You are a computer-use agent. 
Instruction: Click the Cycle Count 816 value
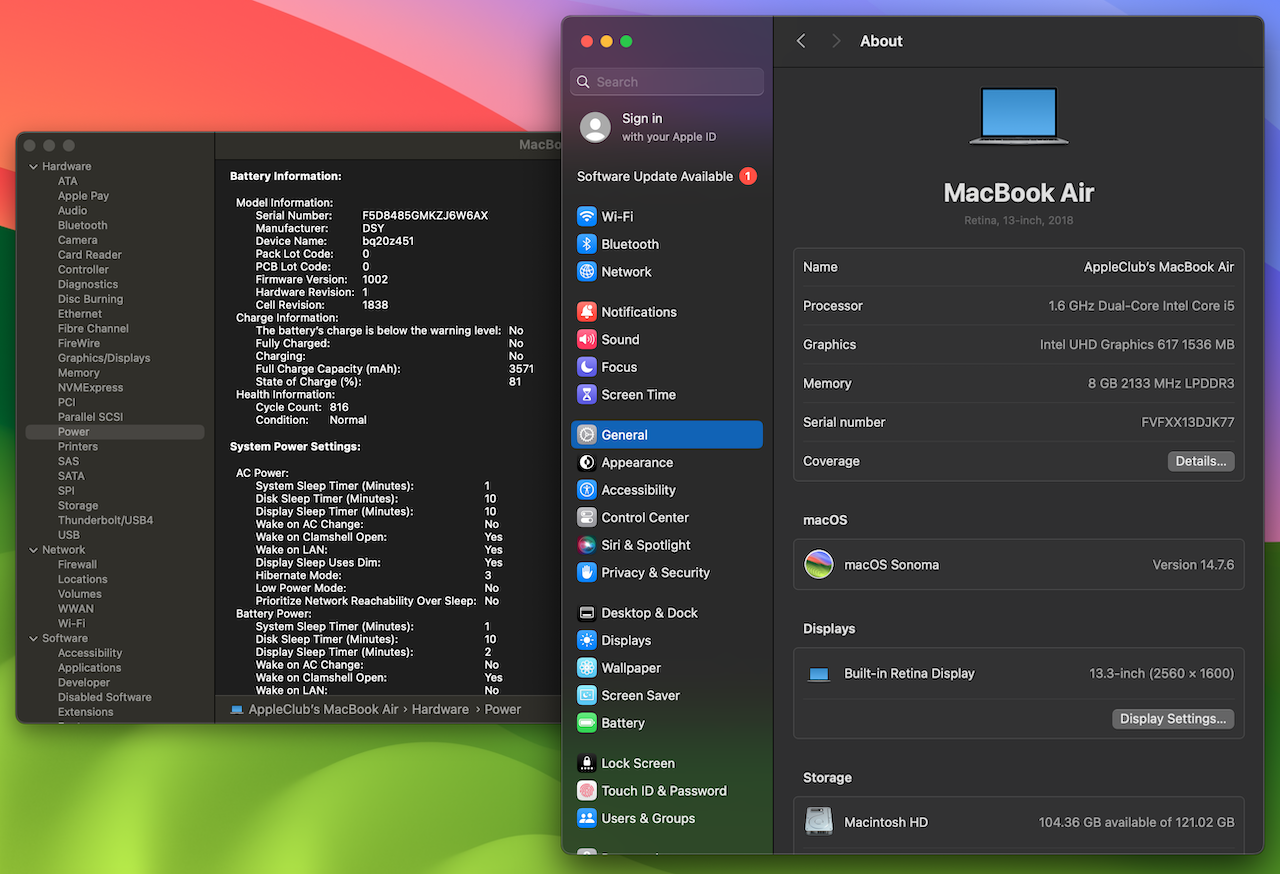pyautogui.click(x=339, y=408)
